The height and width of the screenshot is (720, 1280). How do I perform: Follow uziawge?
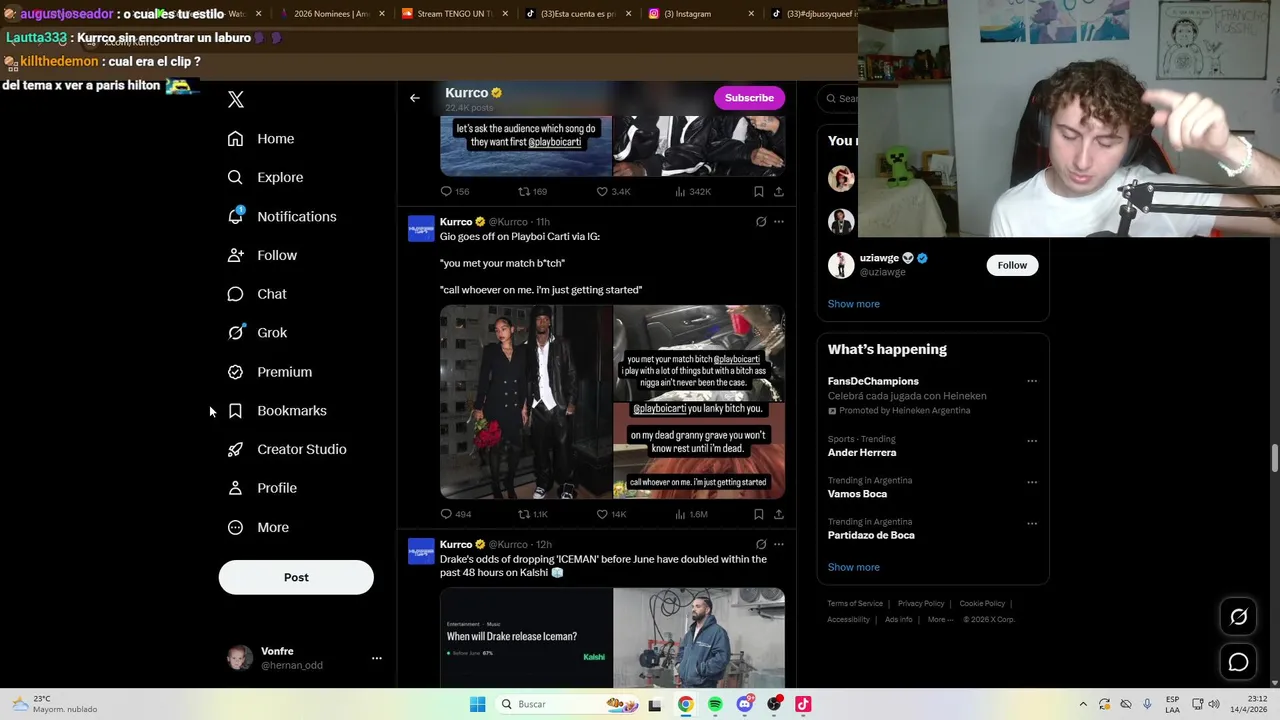pos(1012,265)
